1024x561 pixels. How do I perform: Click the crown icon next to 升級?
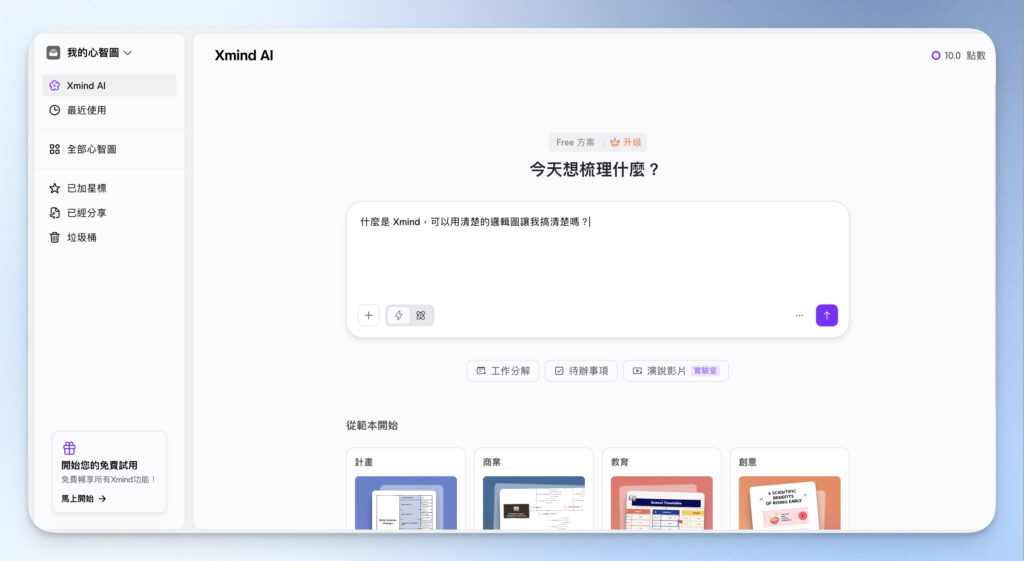coord(615,142)
